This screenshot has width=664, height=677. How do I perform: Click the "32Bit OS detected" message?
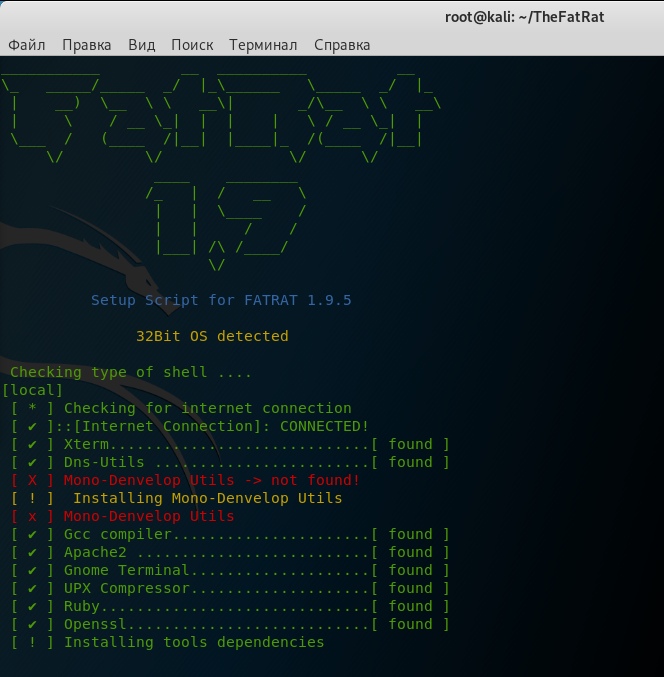pos(212,336)
